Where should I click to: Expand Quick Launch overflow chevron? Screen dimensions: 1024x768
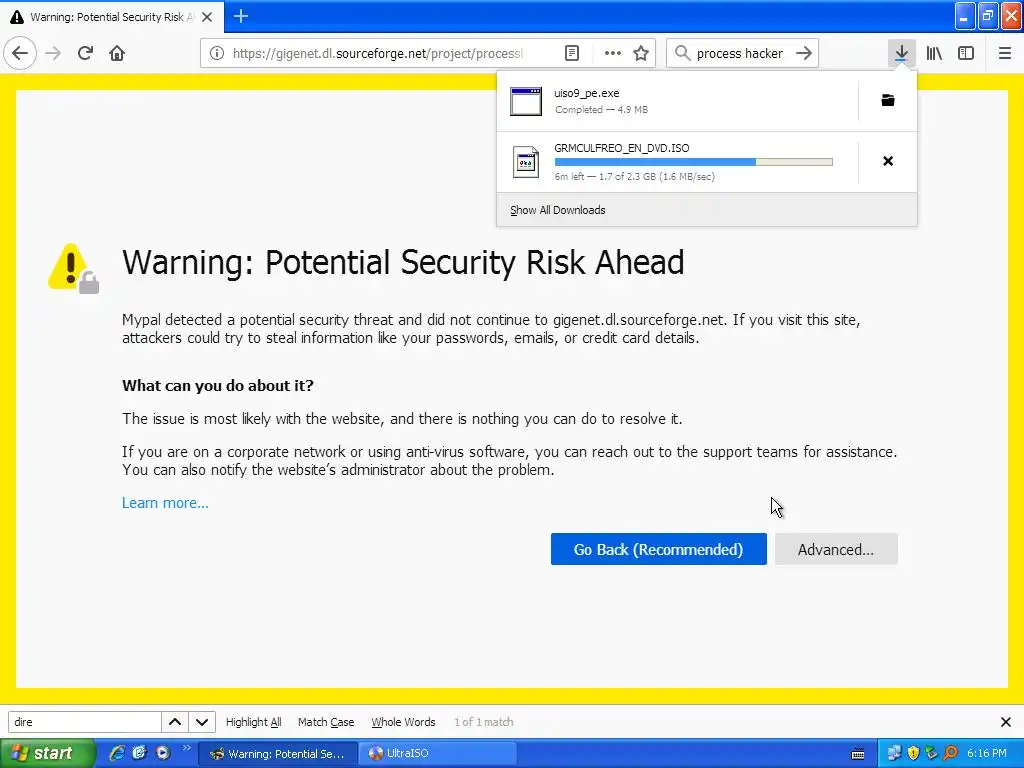click(187, 748)
